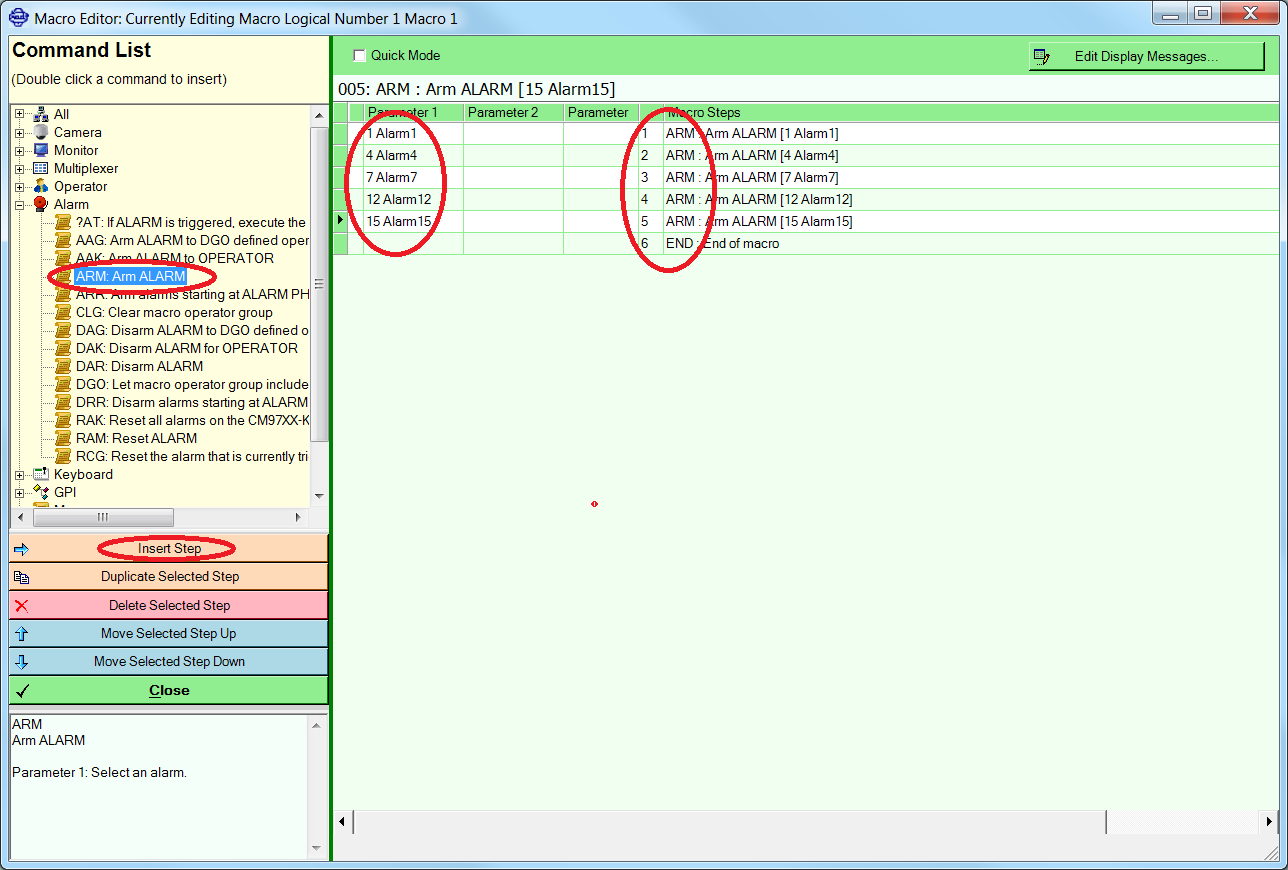Image resolution: width=1288 pixels, height=870 pixels.
Task: Click the globe icon in the title bar
Action: (17, 13)
